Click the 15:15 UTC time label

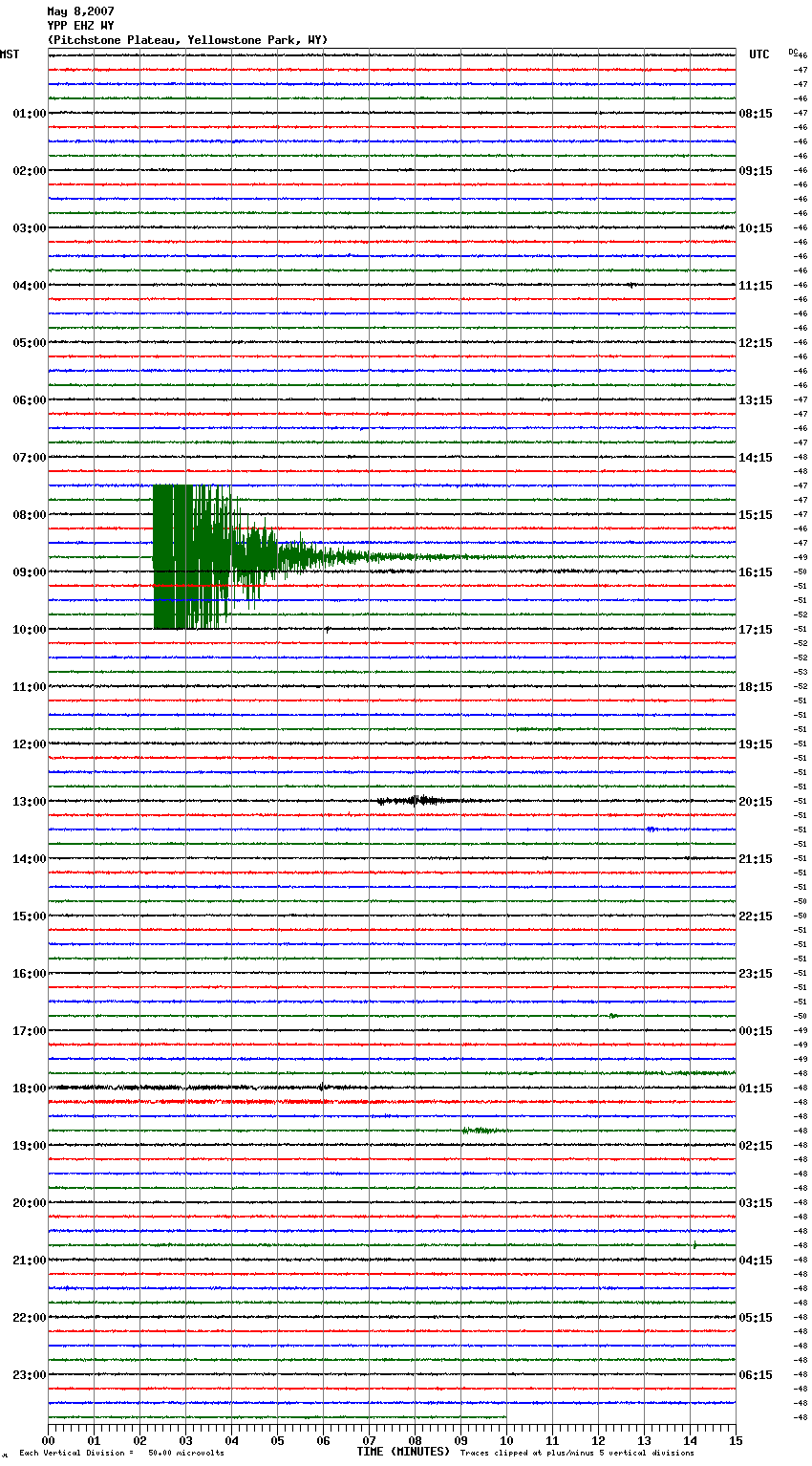pyautogui.click(x=756, y=515)
